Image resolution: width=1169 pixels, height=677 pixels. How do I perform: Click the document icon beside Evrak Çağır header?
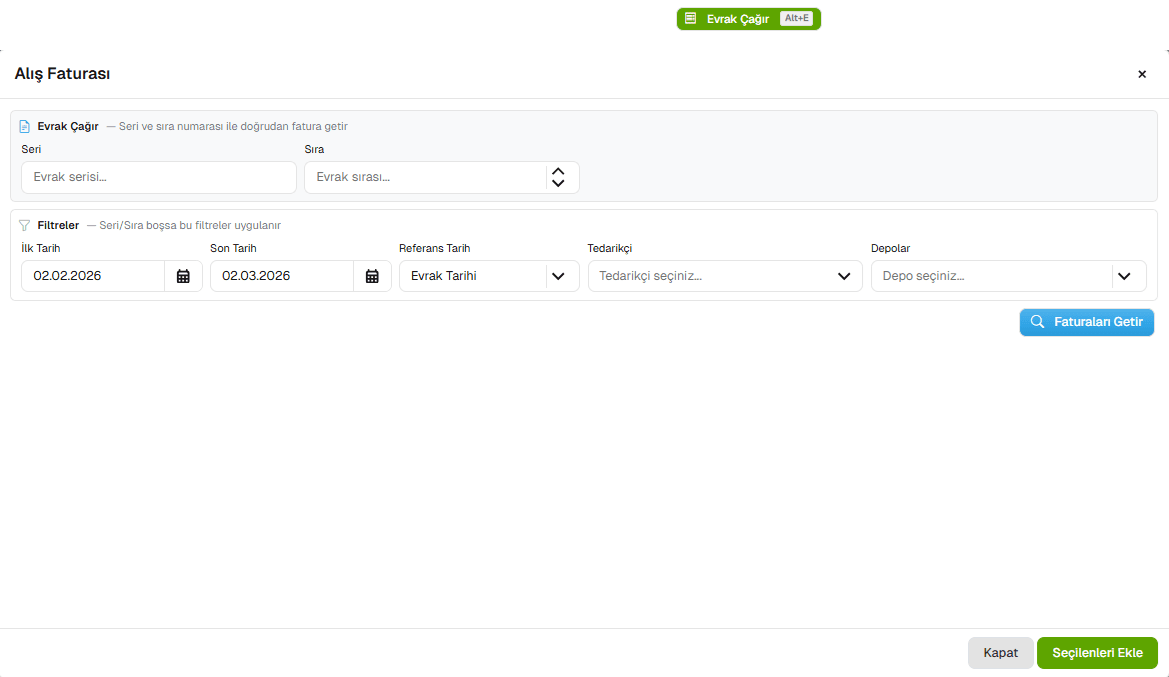point(25,126)
